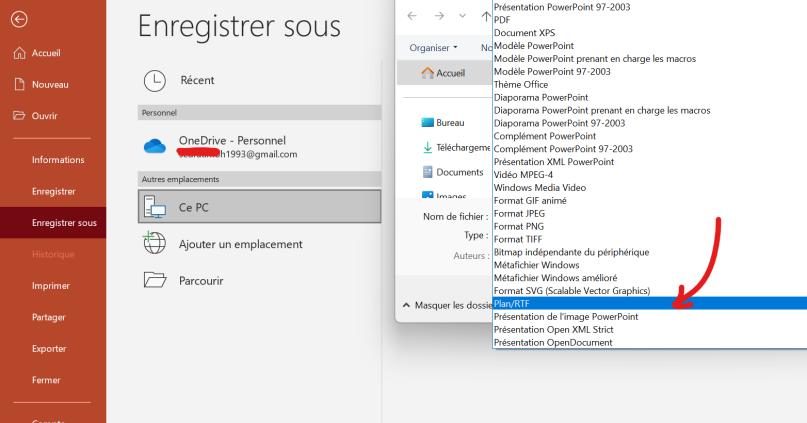Click Ajouter un emplacement
The height and width of the screenshot is (423, 807).
(240, 244)
